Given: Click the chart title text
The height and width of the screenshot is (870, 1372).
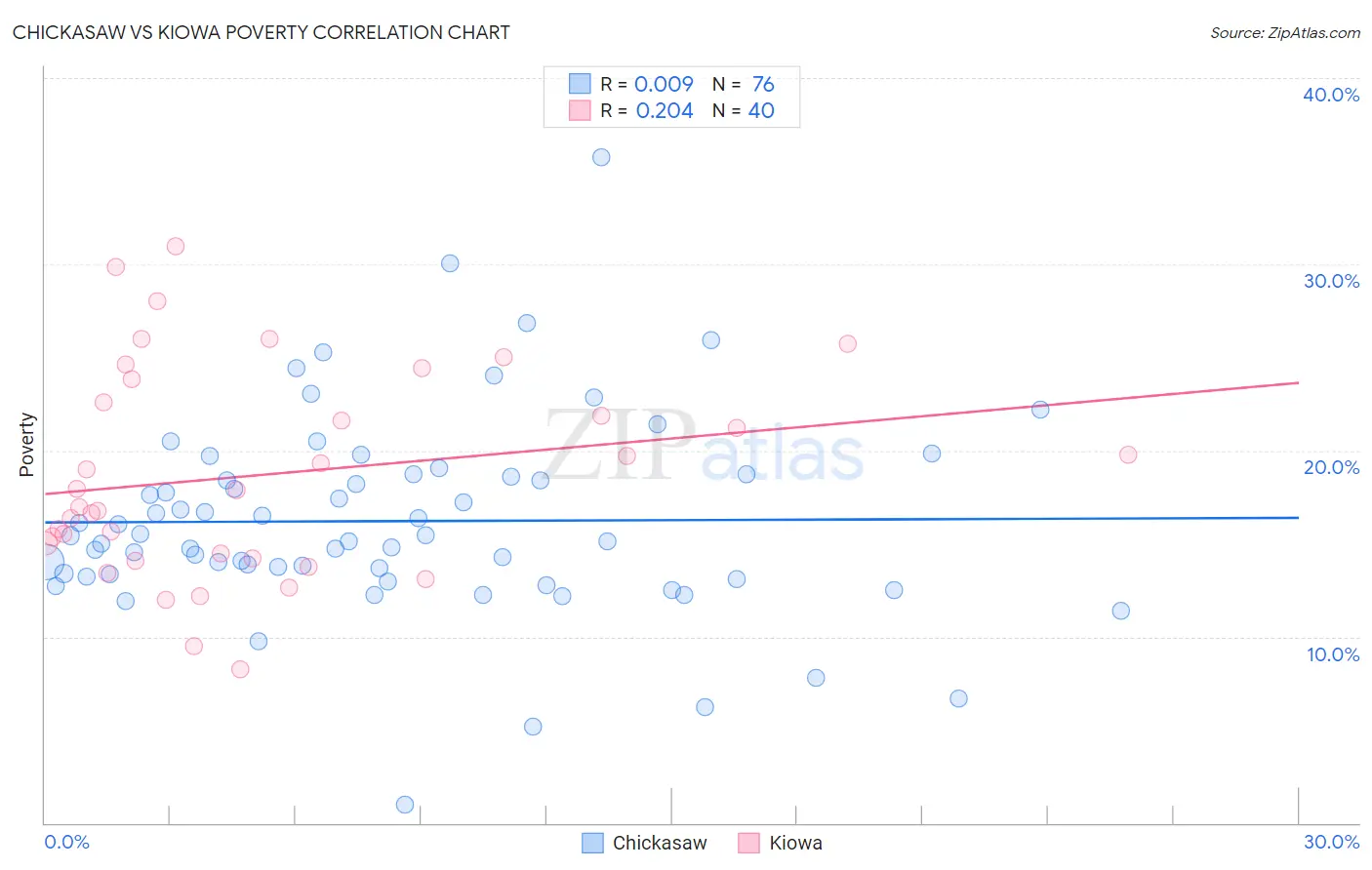Looking at the screenshot, I should tap(262, 32).
